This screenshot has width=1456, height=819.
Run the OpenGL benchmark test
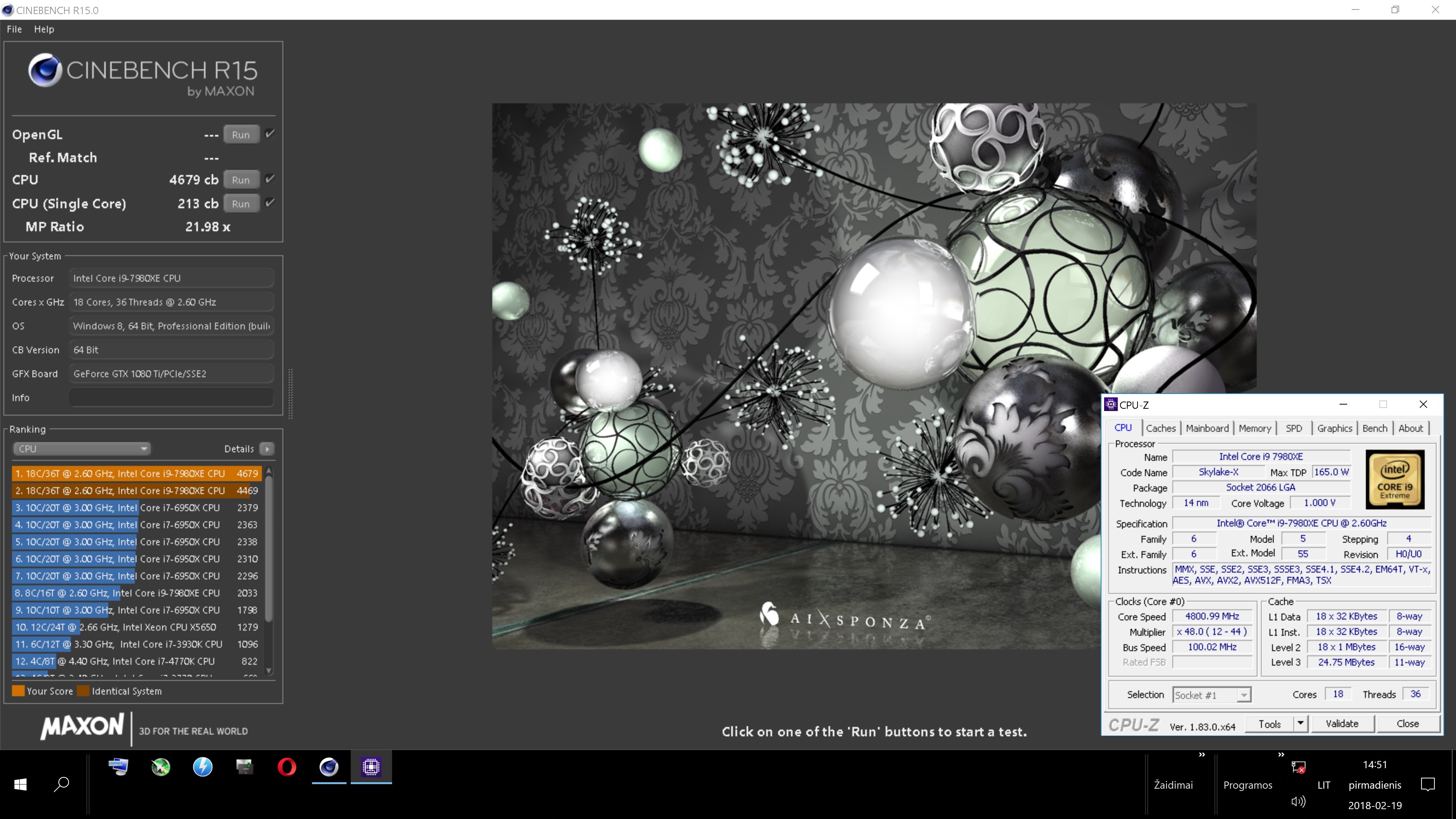pyautogui.click(x=241, y=135)
